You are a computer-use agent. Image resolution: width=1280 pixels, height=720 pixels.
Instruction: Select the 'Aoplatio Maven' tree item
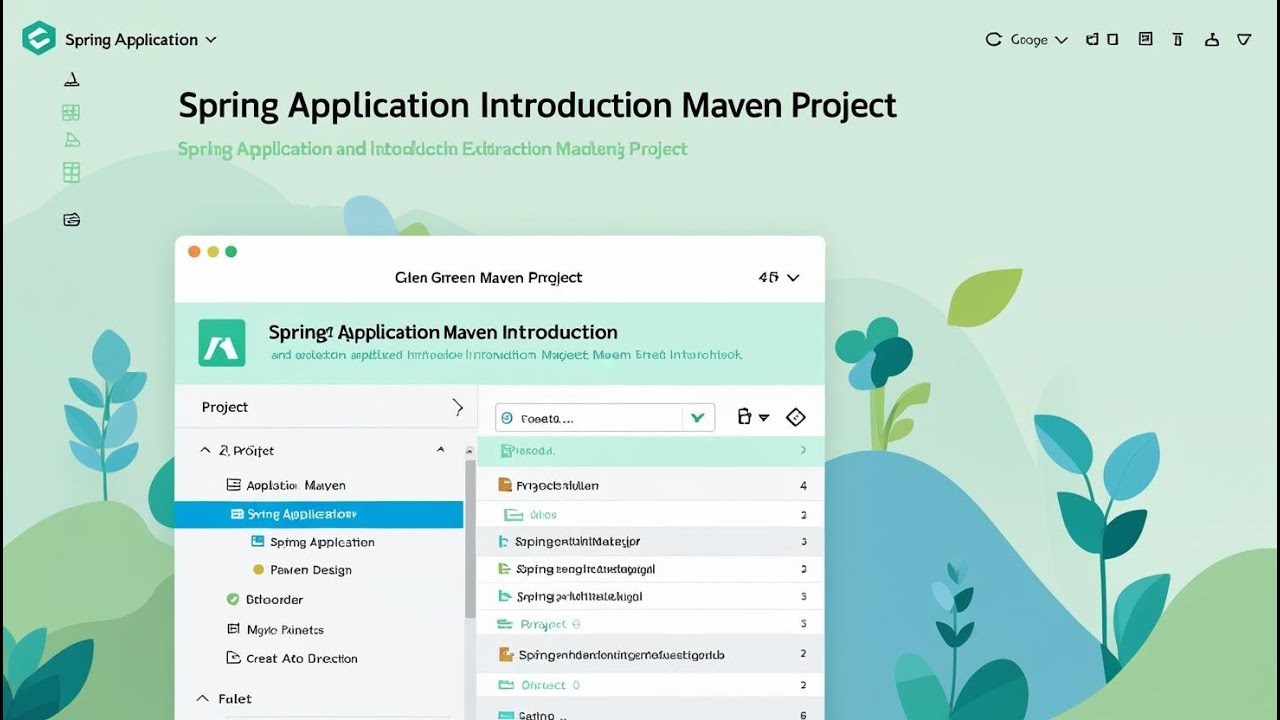(286, 485)
